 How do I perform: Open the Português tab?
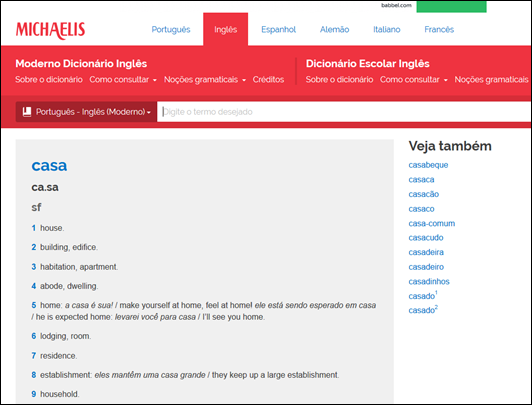tap(171, 30)
